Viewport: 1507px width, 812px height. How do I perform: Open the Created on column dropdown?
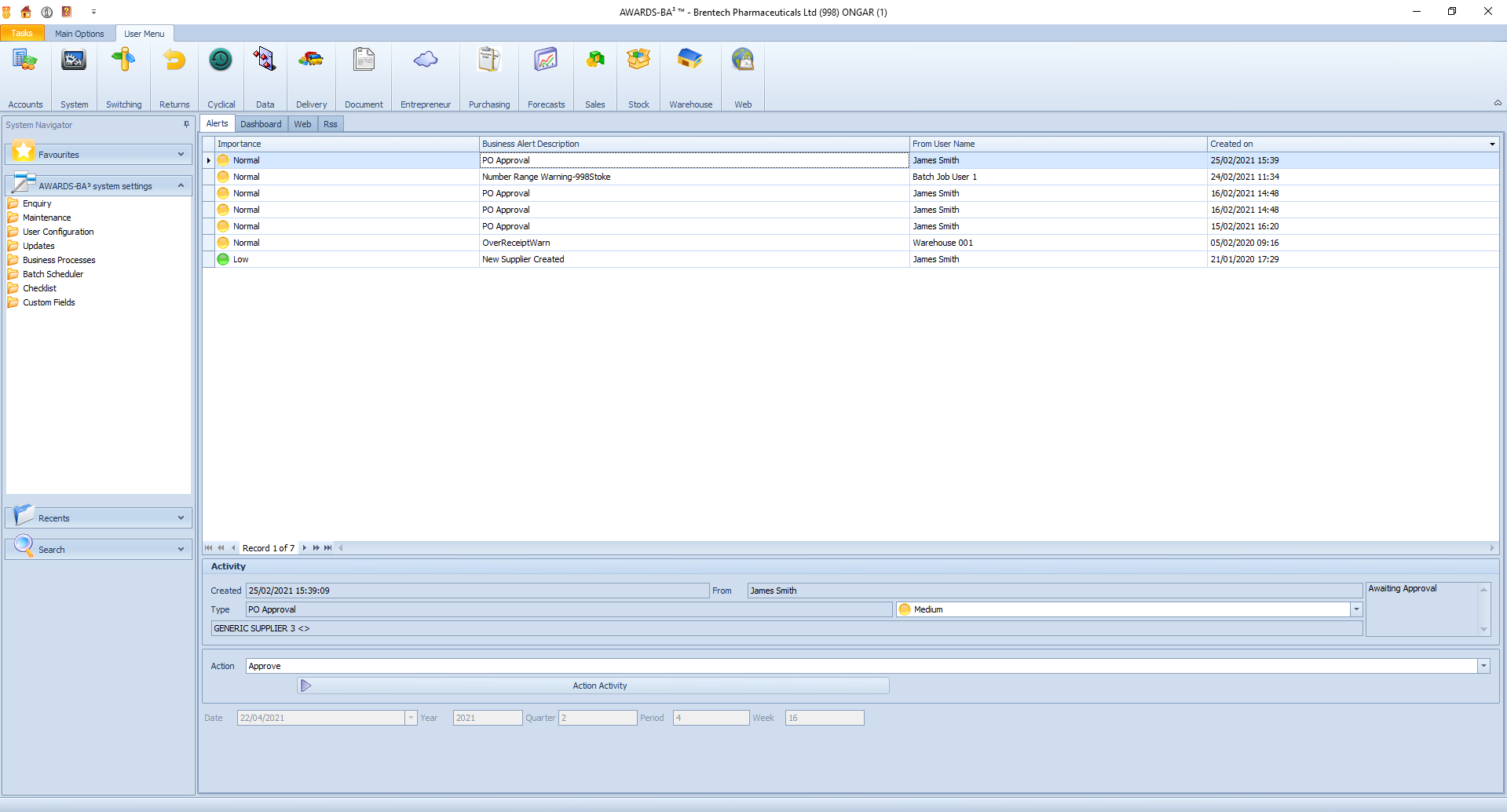tap(1492, 144)
